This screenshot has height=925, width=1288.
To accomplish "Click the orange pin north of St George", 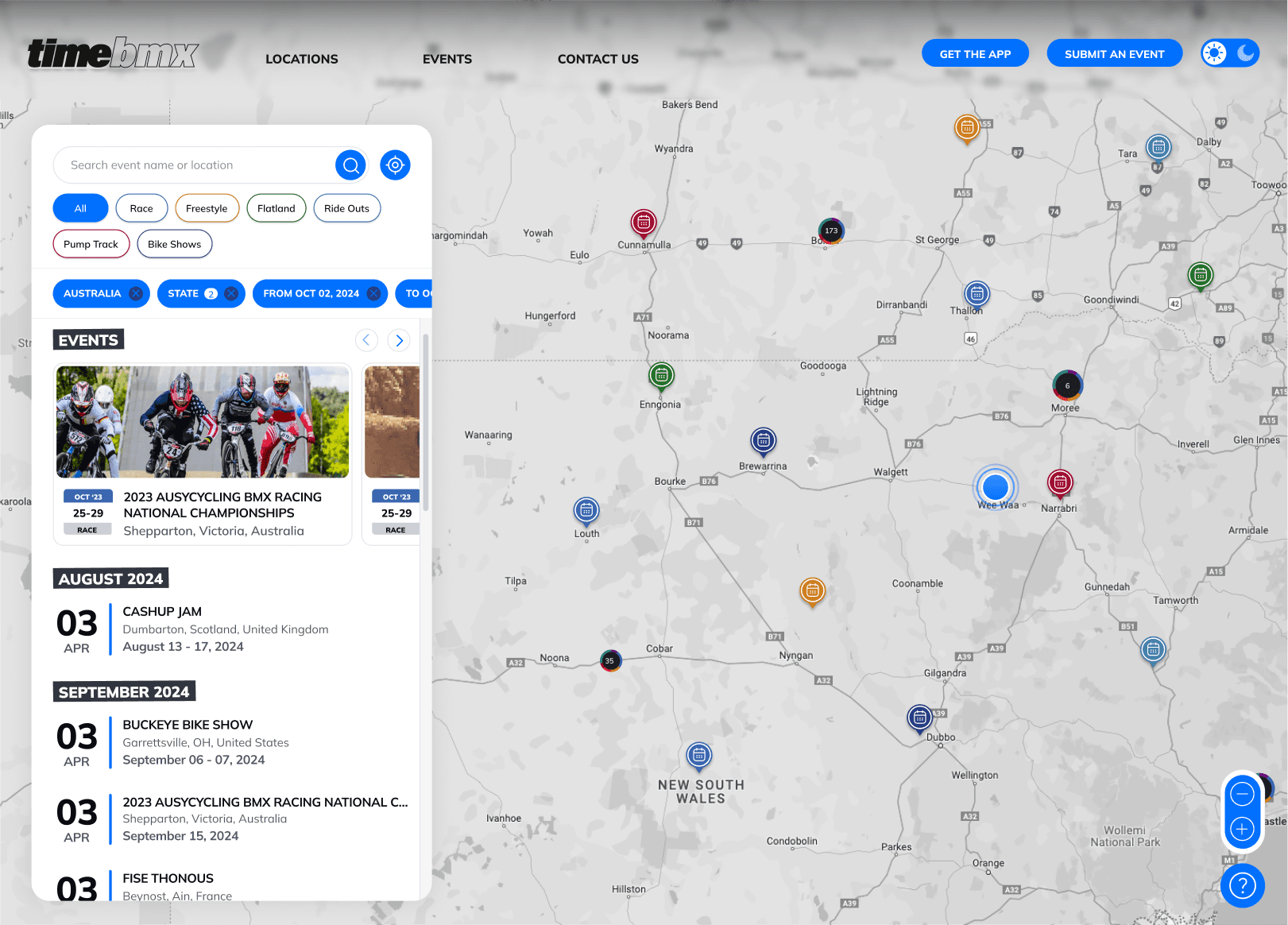I will pos(967,128).
